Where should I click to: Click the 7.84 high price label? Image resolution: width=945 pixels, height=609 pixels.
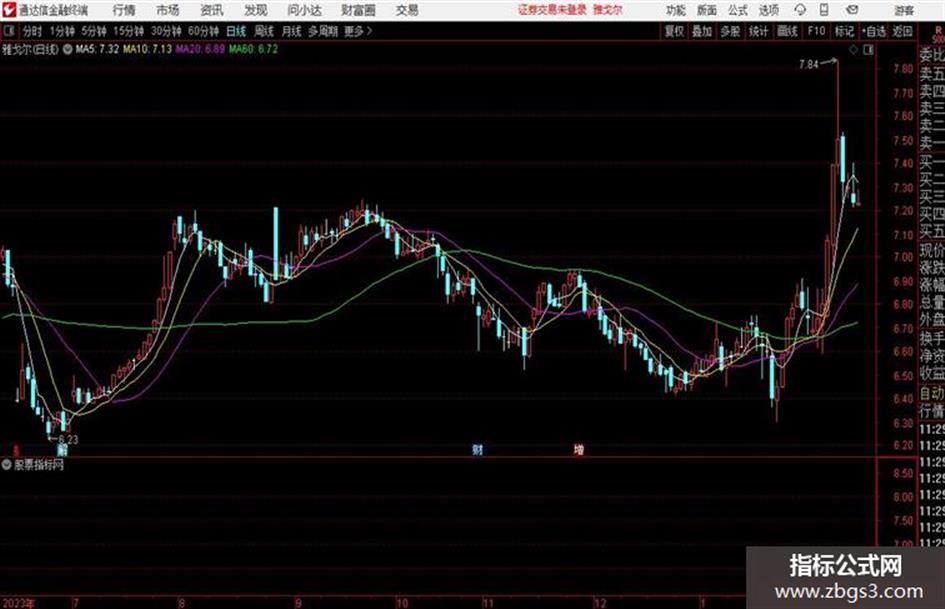[x=809, y=65]
